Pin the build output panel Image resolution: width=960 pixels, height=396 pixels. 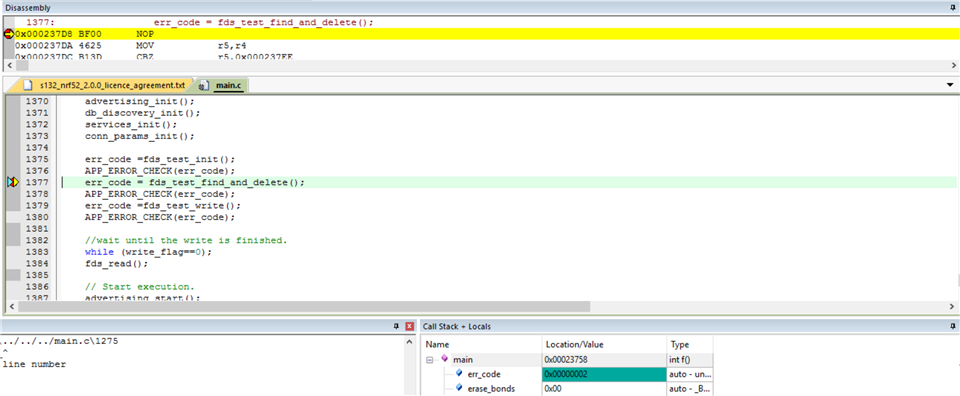(397, 327)
